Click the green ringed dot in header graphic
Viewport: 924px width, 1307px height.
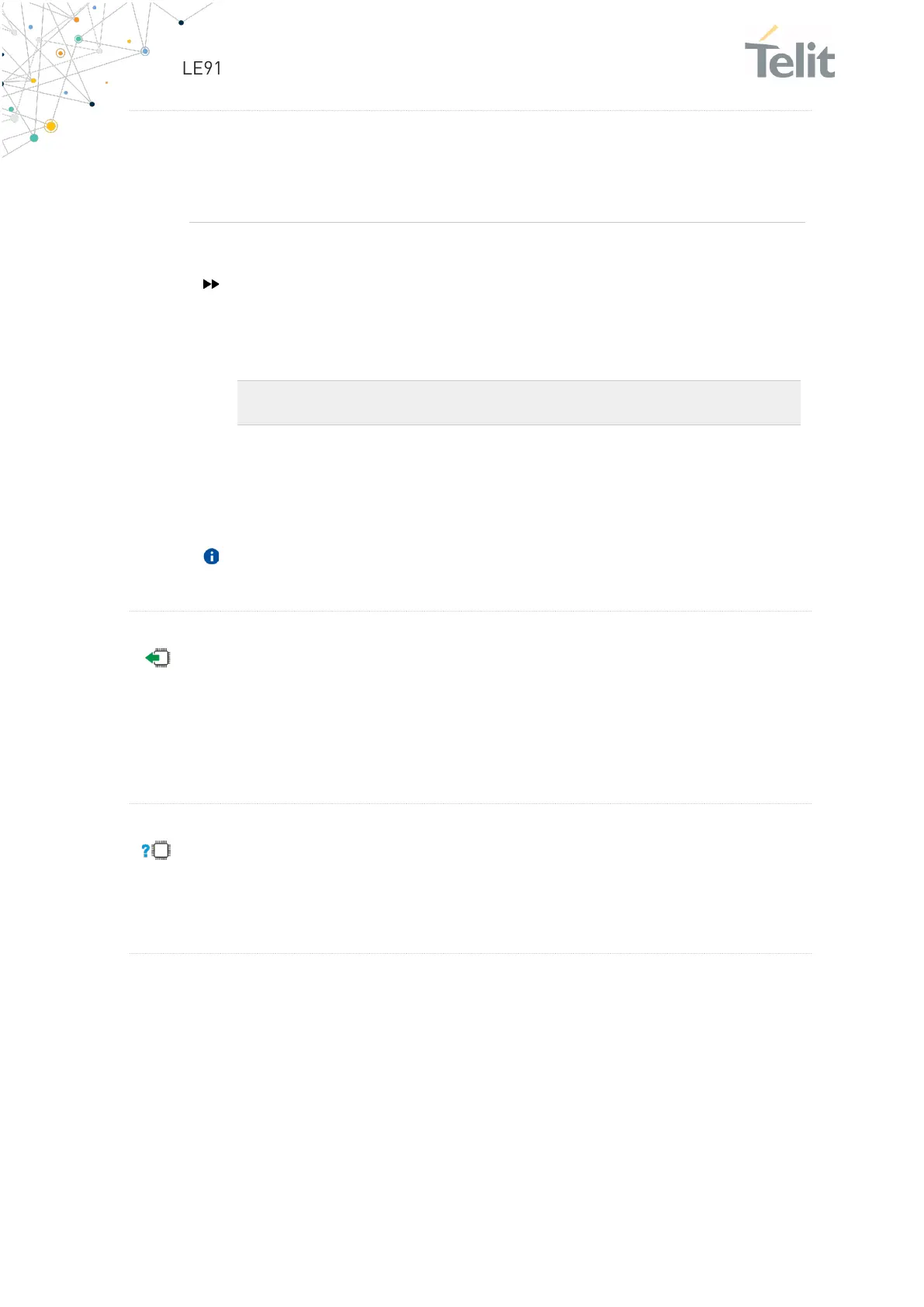point(78,39)
